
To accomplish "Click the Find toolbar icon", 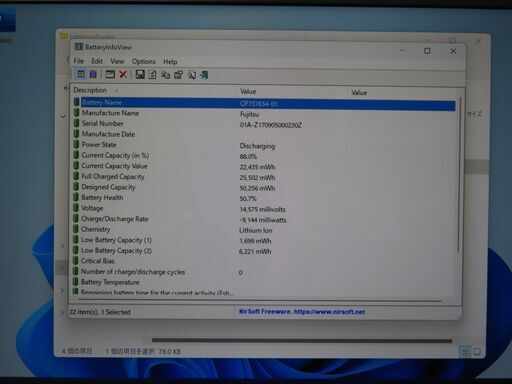I will 191,75.
